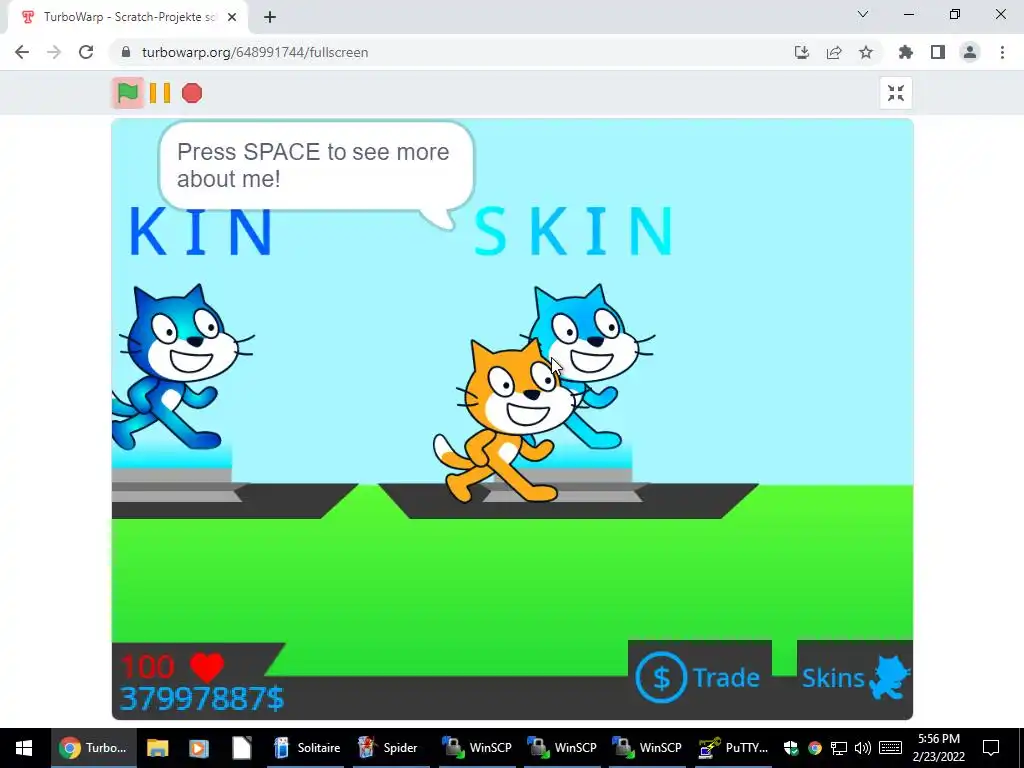Open the Chrome profile menu
Screen dimensions: 1024x768
(x=970, y=52)
